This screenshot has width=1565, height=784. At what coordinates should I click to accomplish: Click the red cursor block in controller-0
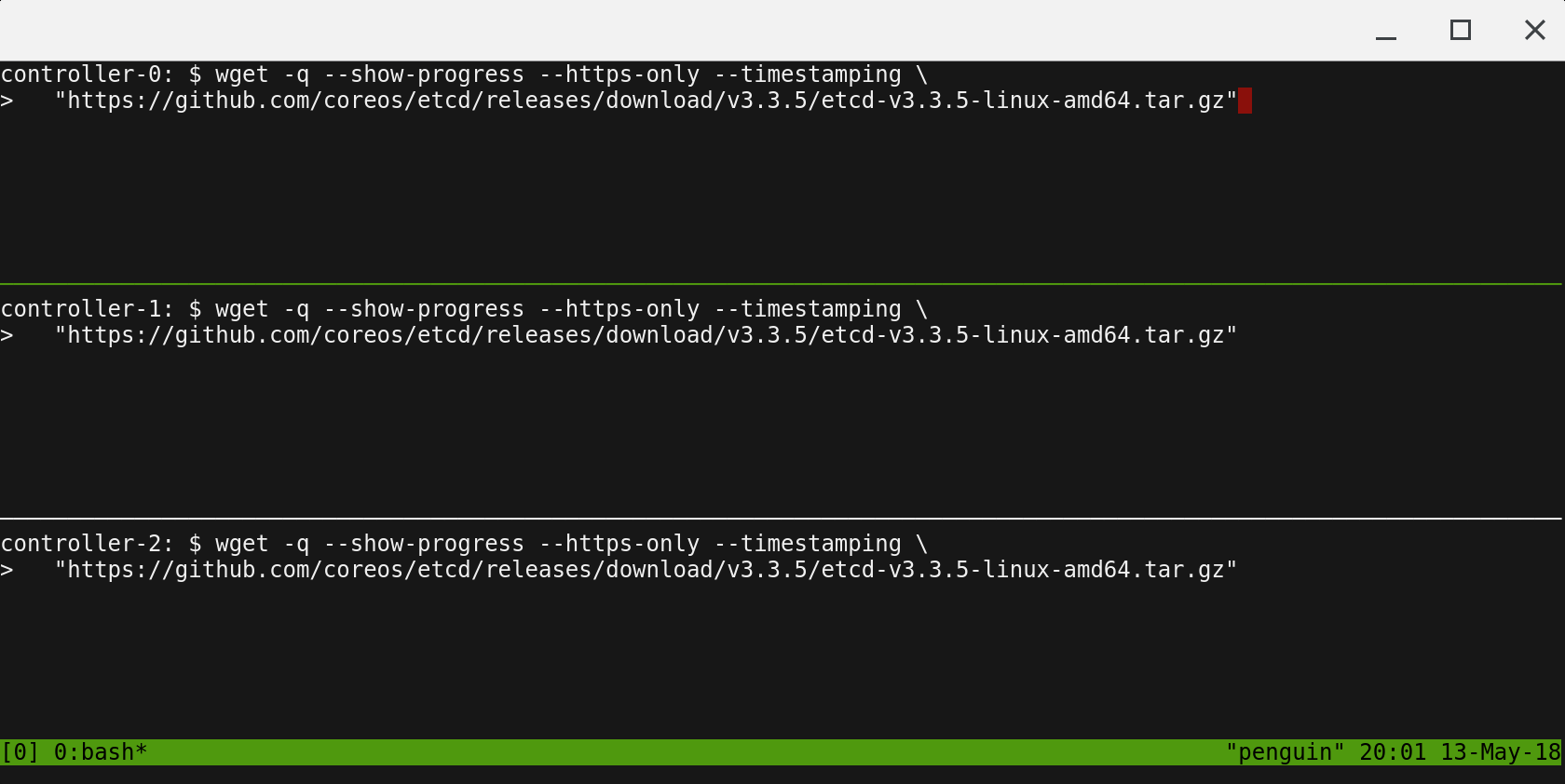pos(1245,101)
